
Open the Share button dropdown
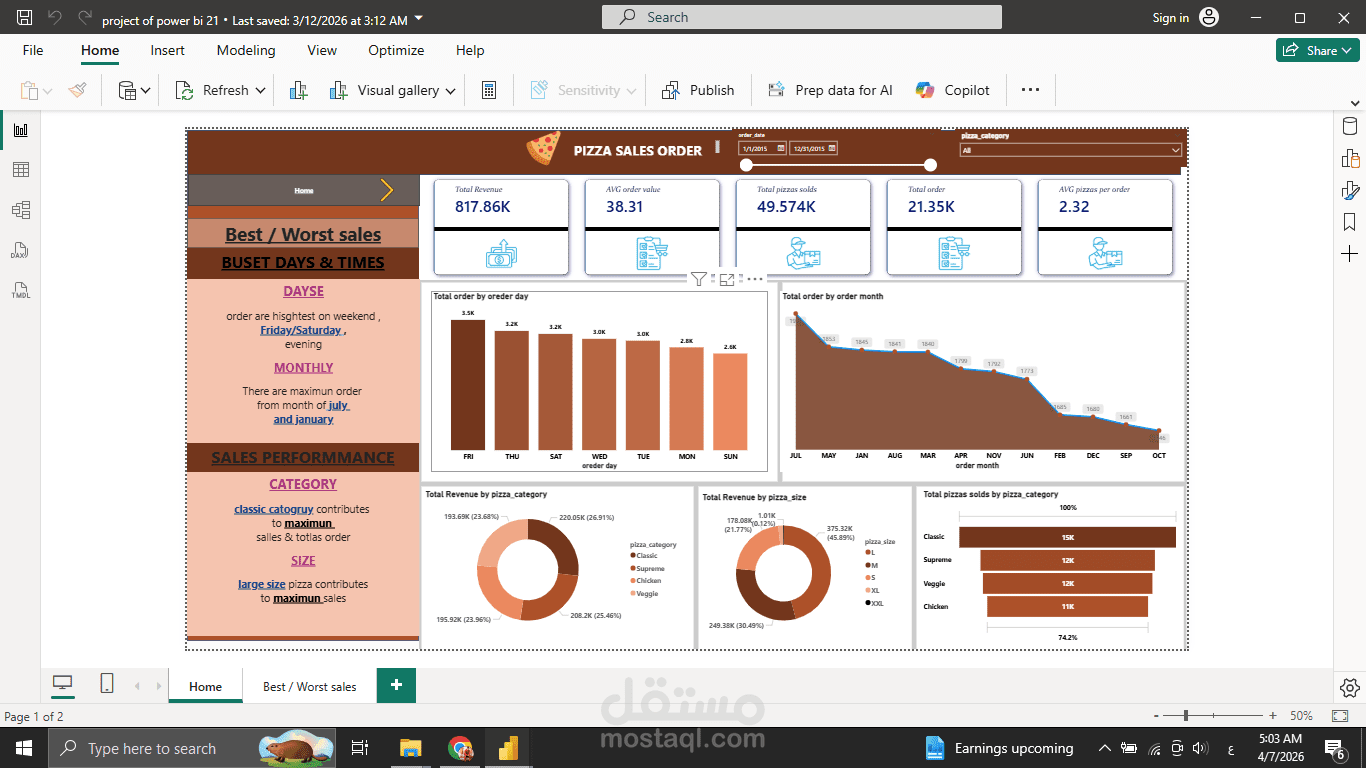pos(1348,50)
